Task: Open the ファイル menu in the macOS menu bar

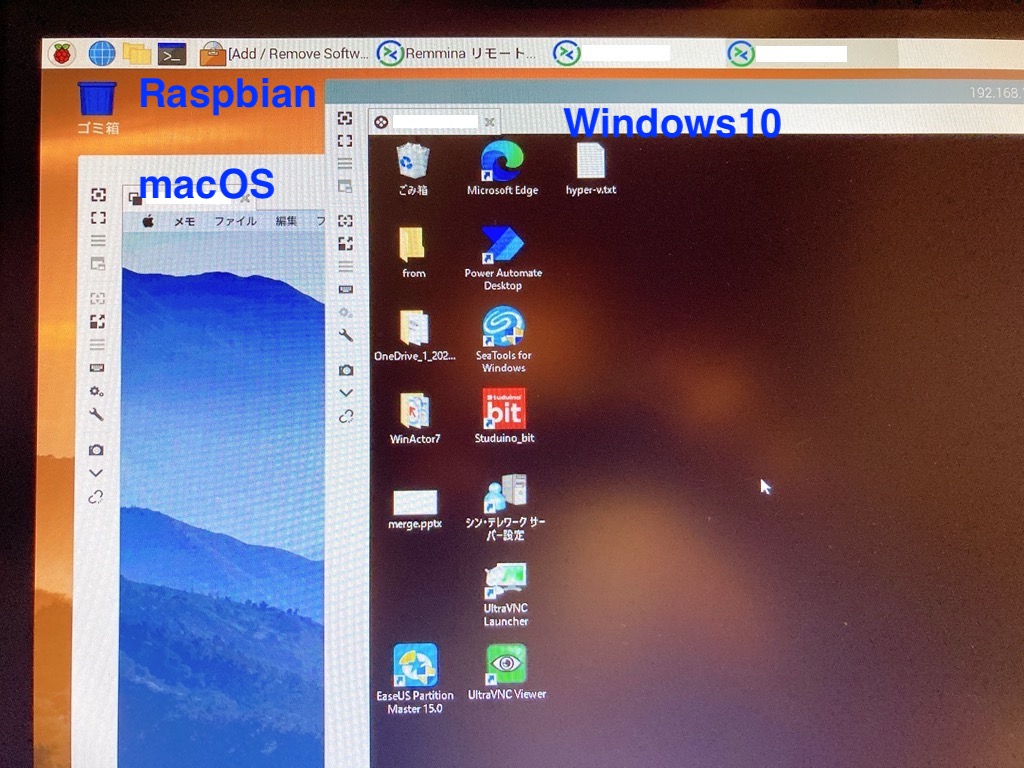Action: pos(236,221)
